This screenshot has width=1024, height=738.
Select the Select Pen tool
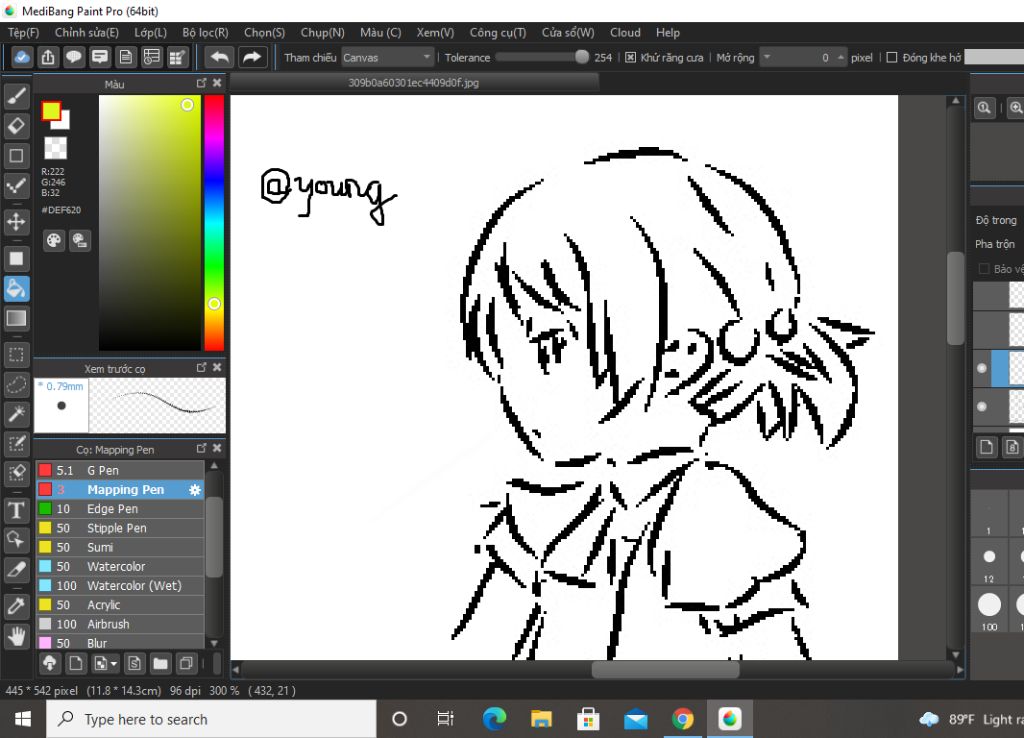[x=16, y=443]
